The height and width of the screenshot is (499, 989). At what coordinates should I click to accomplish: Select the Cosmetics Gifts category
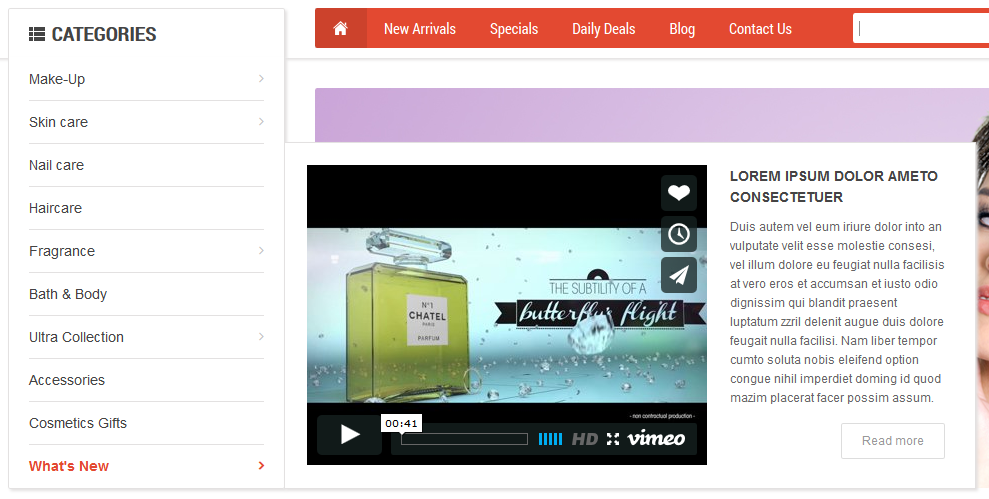pos(78,423)
